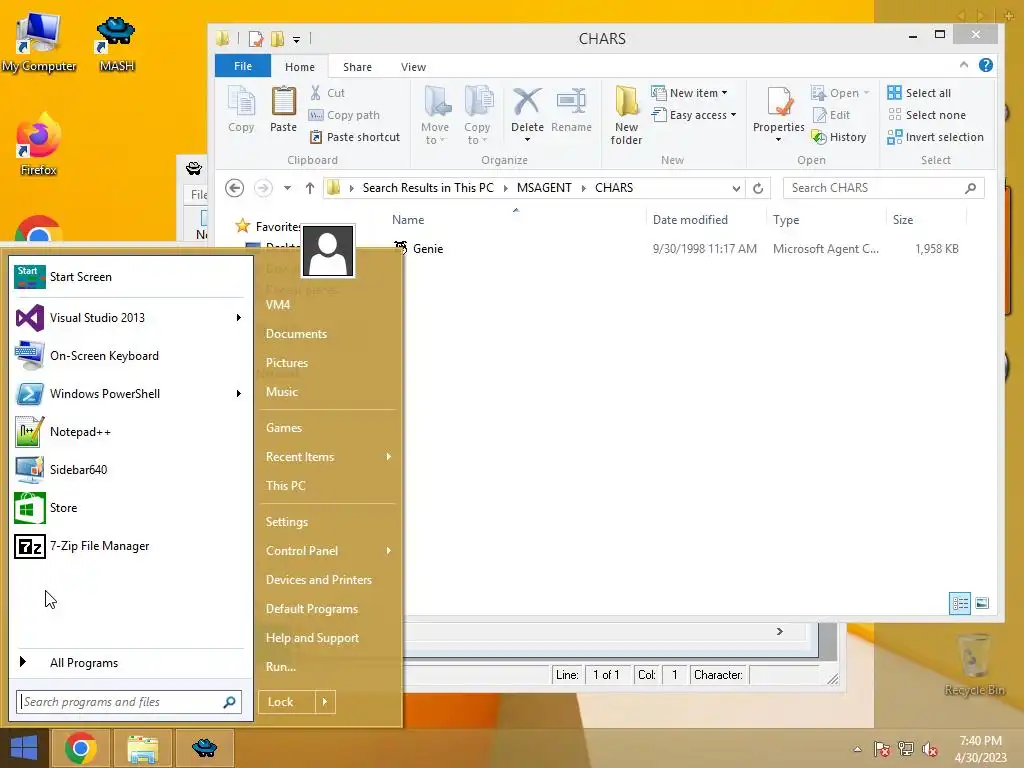Click the Cut scissors button
The height and width of the screenshot is (768, 1024).
pyautogui.click(x=327, y=93)
